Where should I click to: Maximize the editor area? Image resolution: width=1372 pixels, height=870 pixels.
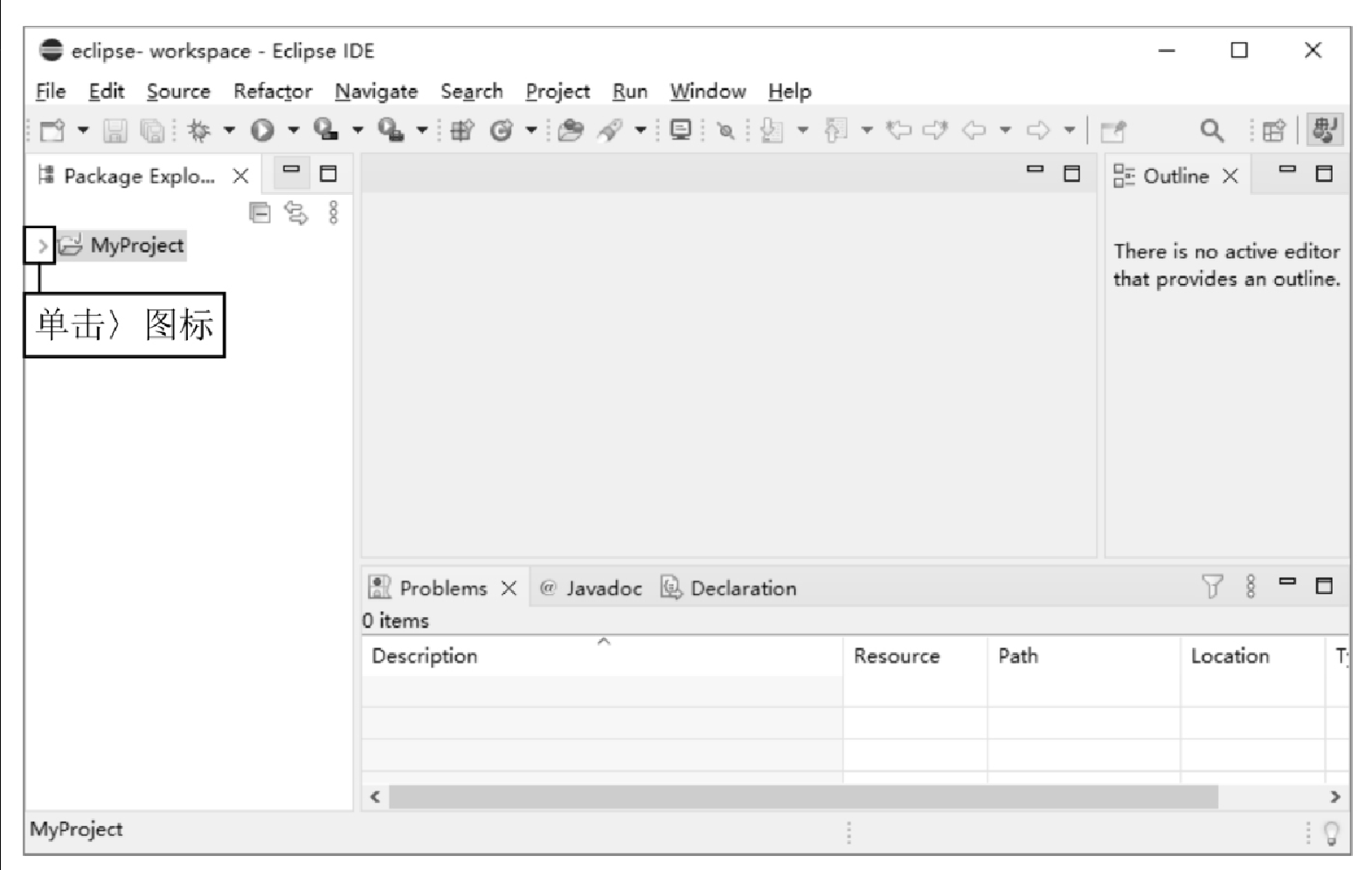1072,173
